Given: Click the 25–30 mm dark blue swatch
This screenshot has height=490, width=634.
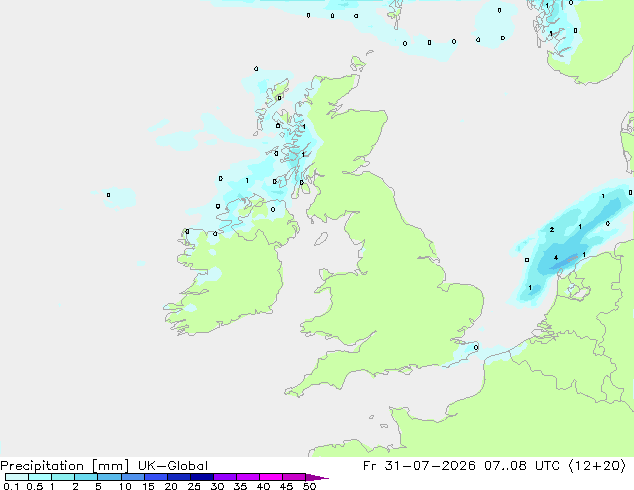Looking at the screenshot, I should [202, 477].
